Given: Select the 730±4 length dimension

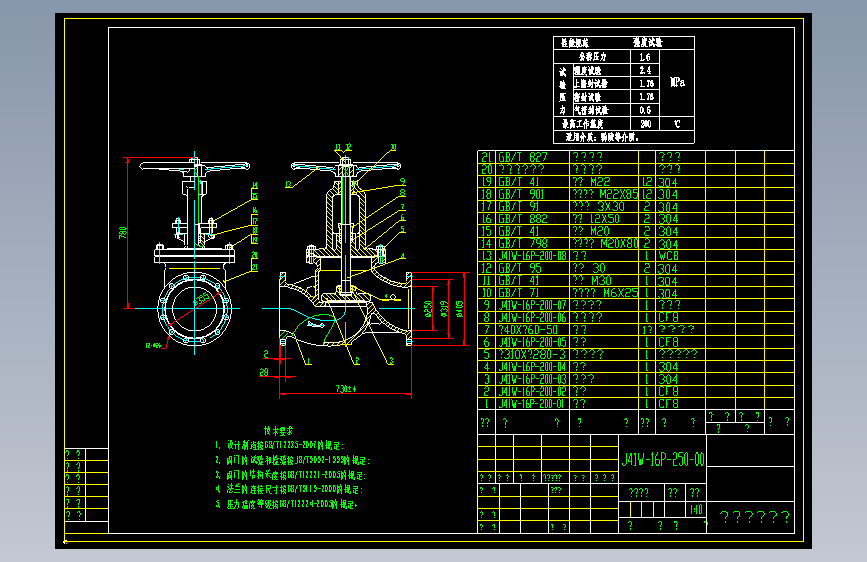Looking at the screenshot, I should [346, 388].
